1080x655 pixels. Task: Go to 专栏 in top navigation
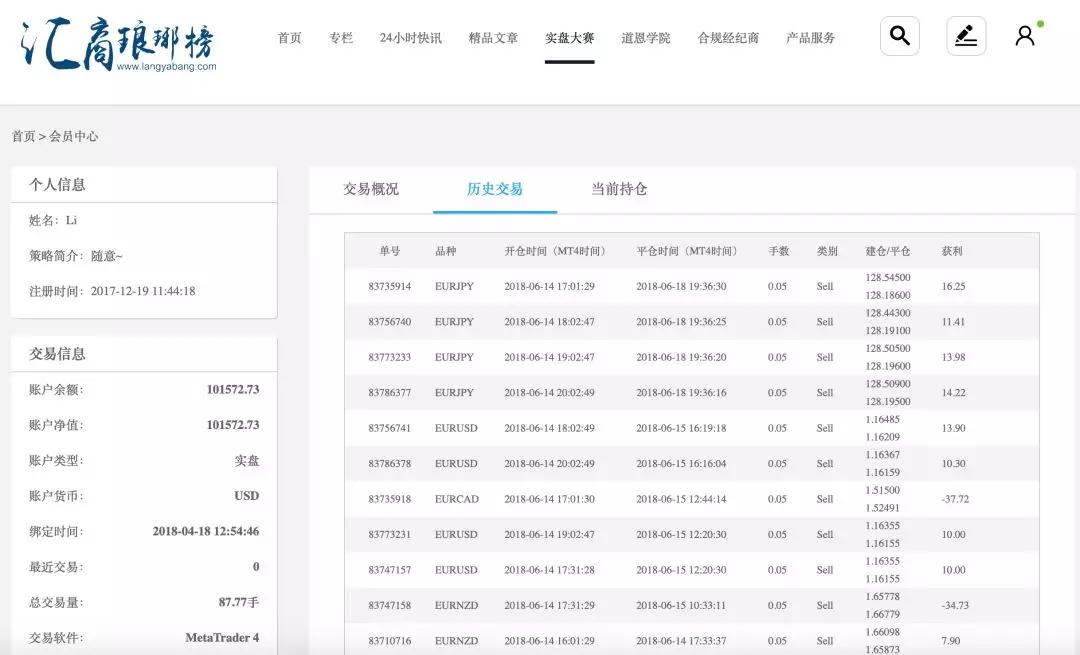(x=341, y=38)
